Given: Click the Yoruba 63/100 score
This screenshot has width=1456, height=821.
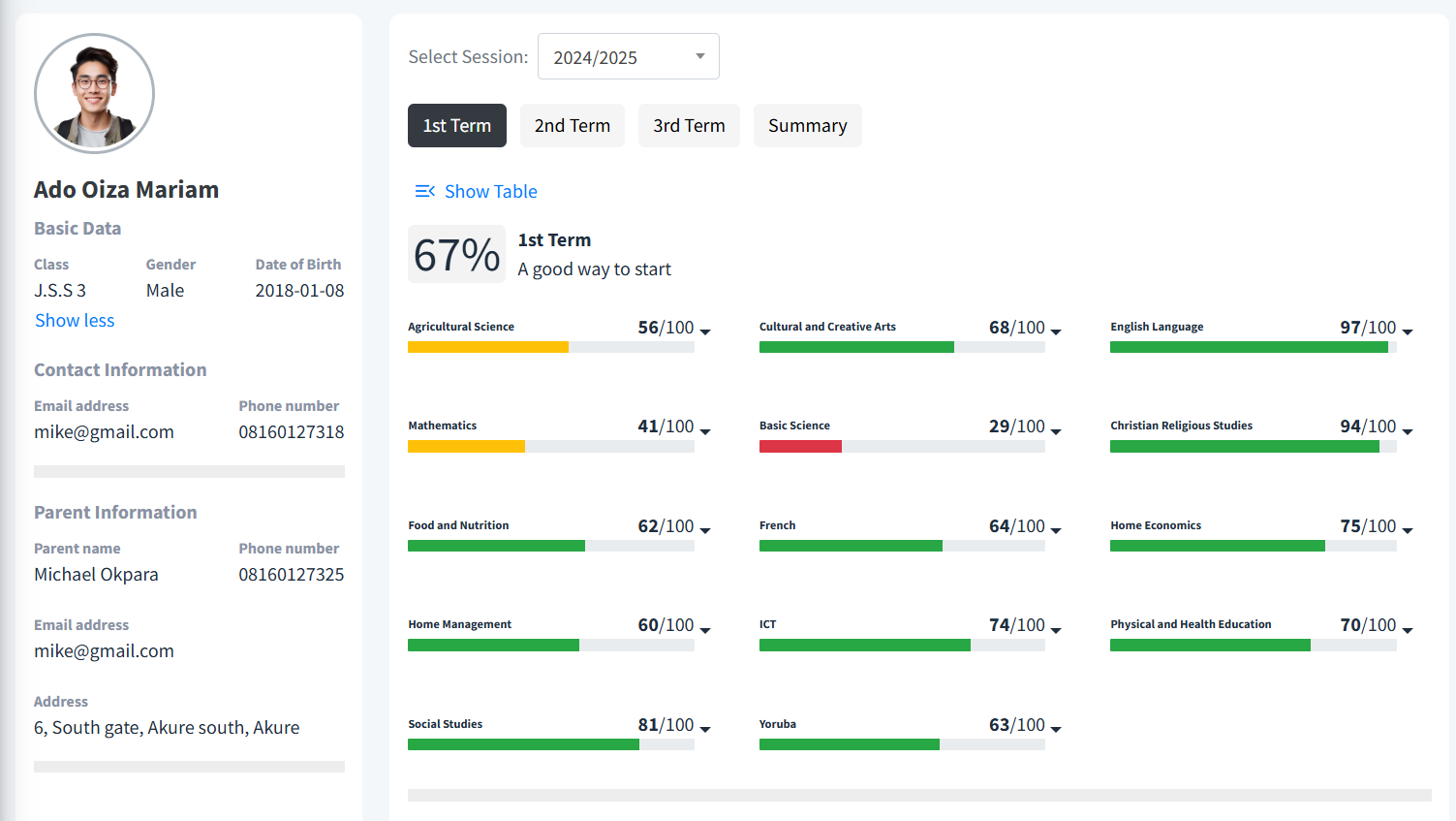Looking at the screenshot, I should point(1017,724).
